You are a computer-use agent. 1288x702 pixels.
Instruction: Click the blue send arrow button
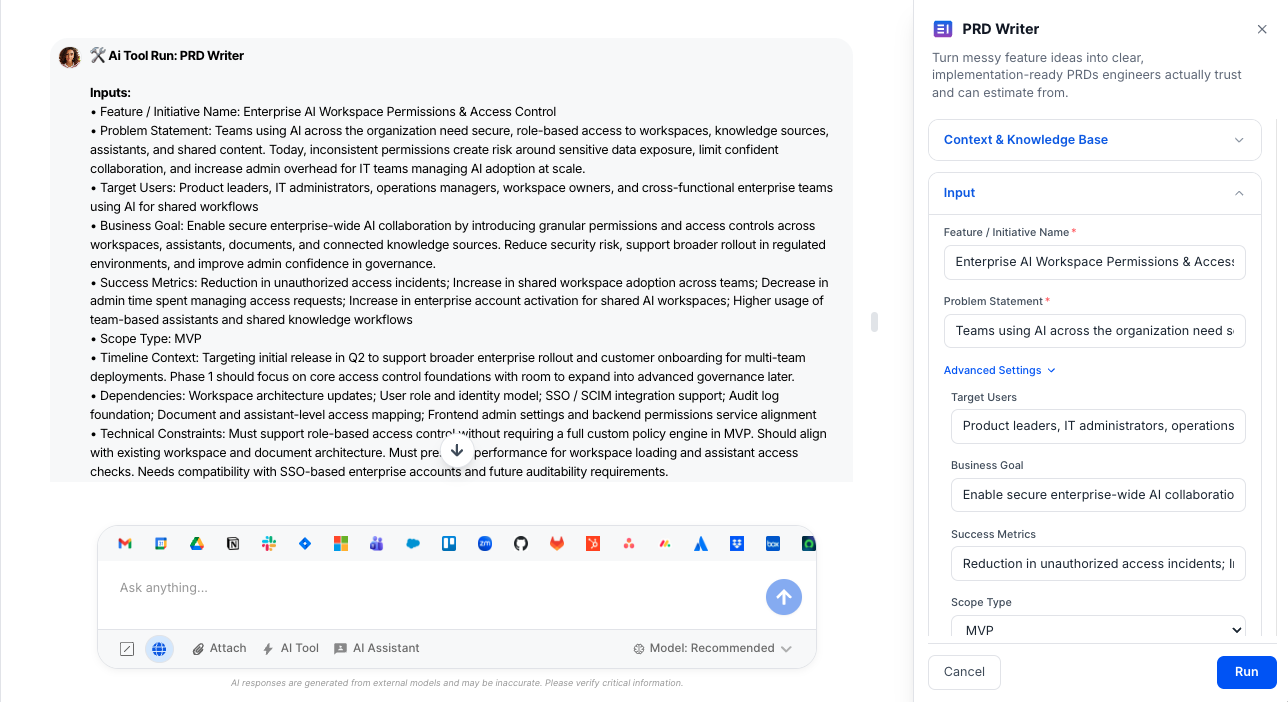[x=784, y=597]
